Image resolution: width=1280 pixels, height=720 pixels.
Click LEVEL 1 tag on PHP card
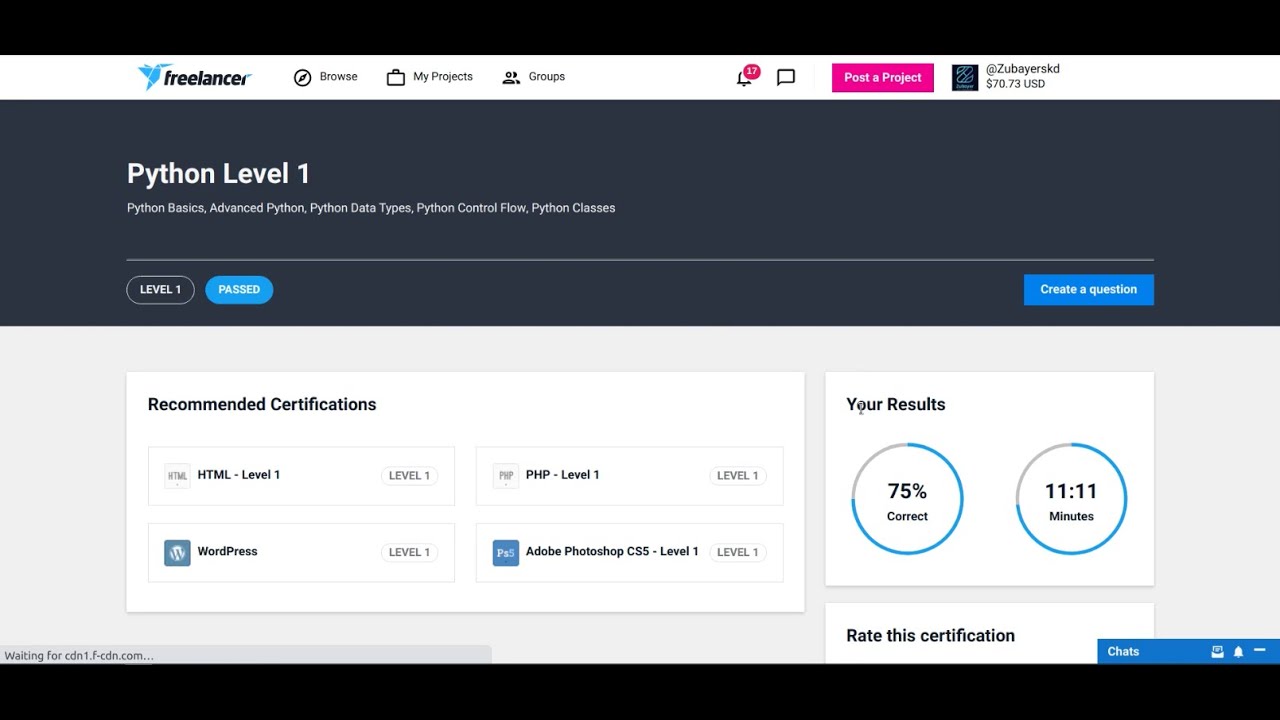pos(738,476)
